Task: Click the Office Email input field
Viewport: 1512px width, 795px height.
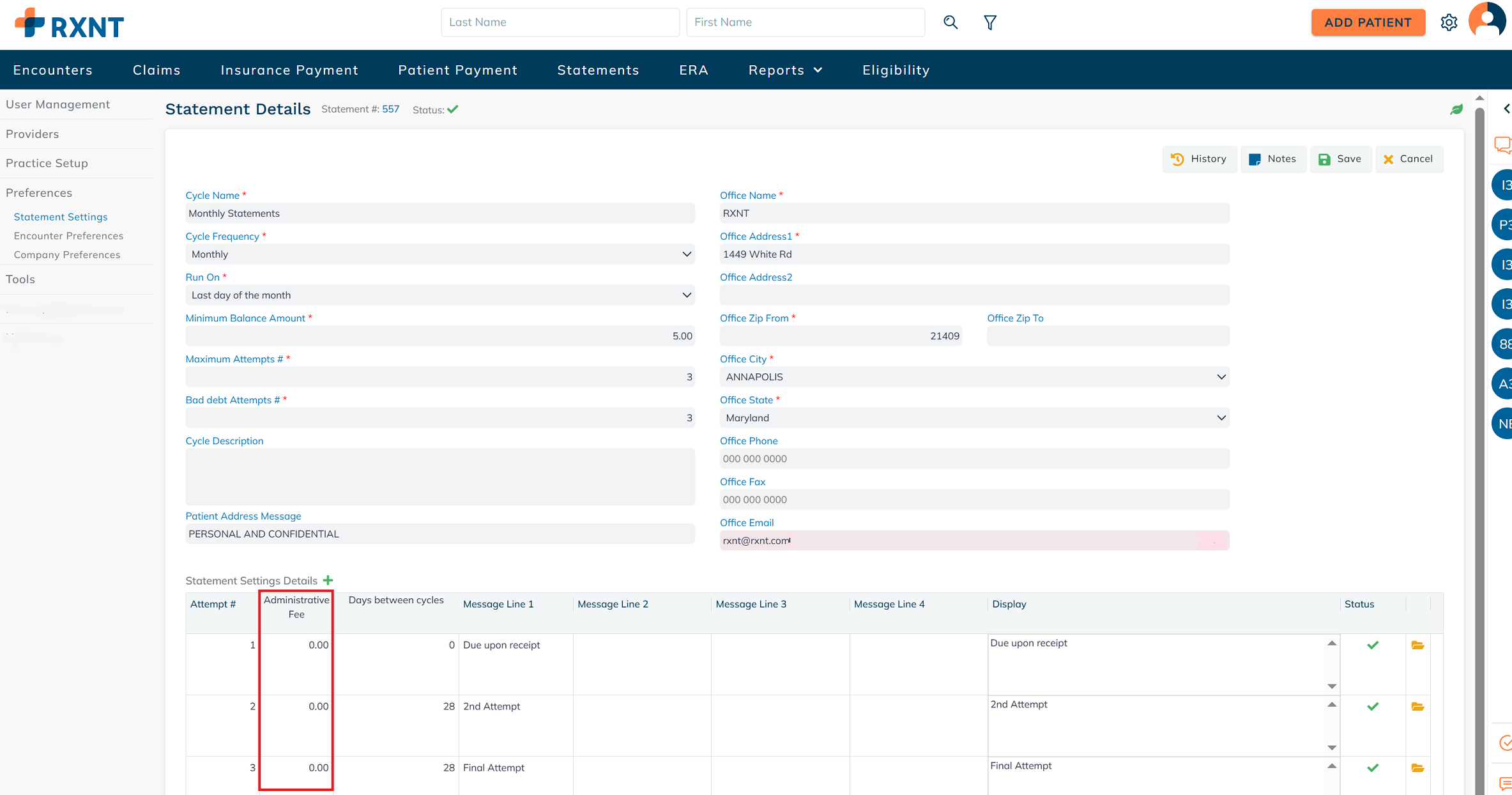Action: pos(974,541)
